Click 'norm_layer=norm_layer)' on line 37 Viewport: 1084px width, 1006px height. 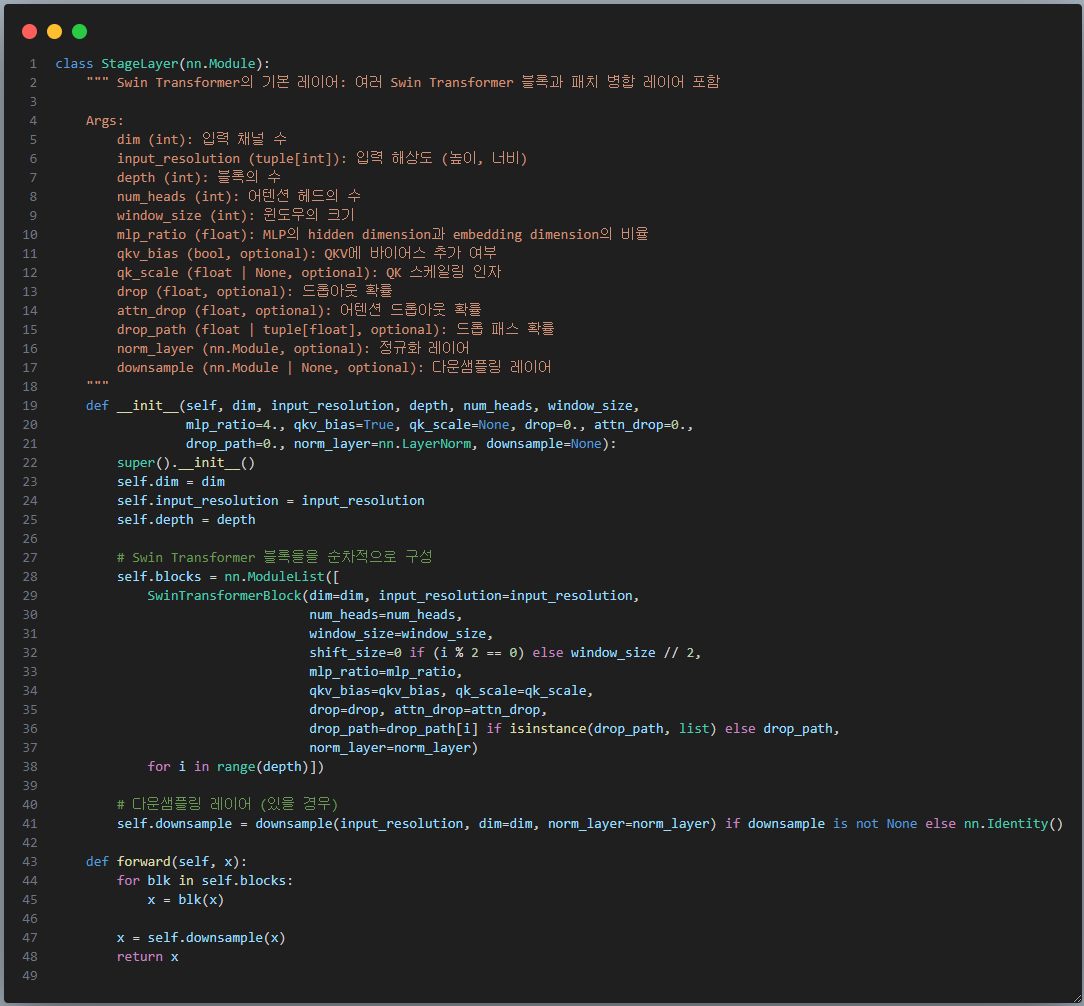[393, 748]
